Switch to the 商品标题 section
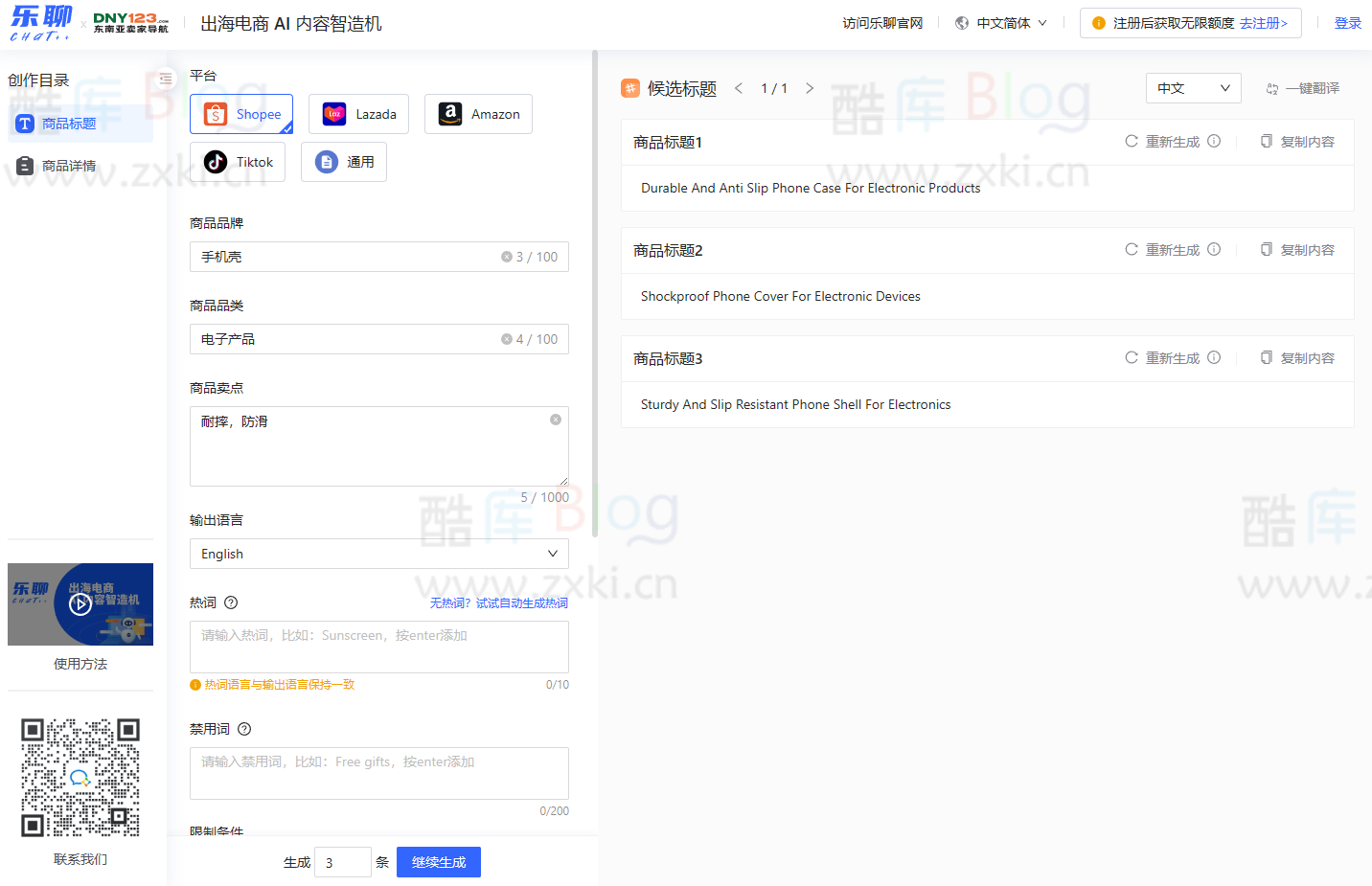 point(80,123)
